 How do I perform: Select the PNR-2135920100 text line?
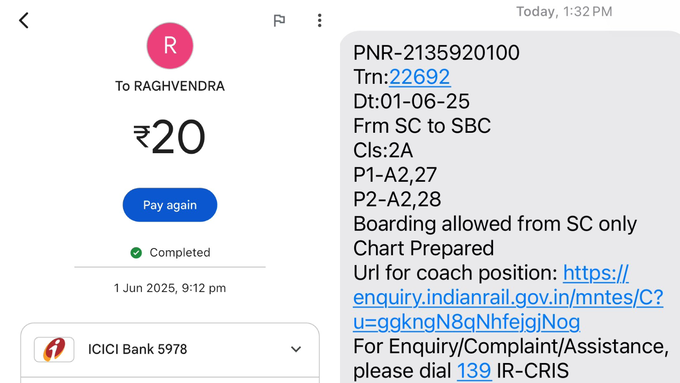point(436,53)
